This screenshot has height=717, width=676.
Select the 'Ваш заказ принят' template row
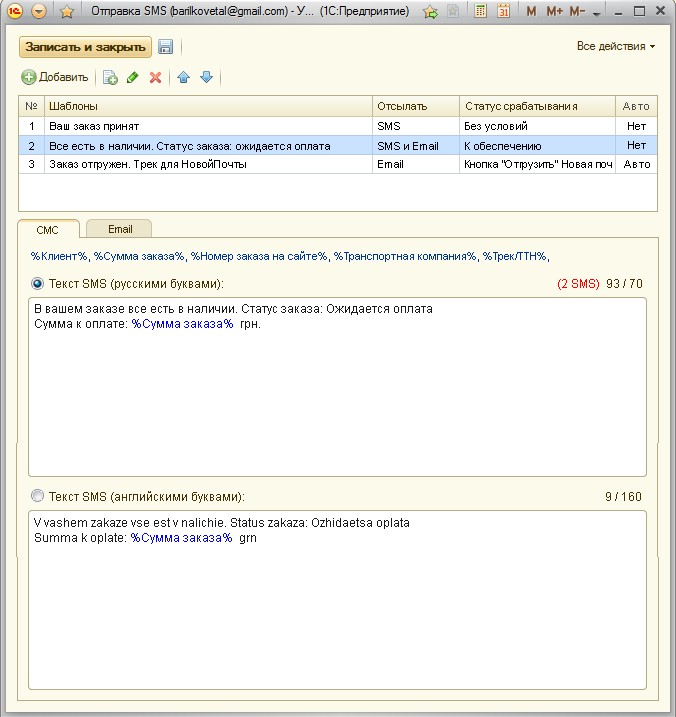[x=200, y=127]
